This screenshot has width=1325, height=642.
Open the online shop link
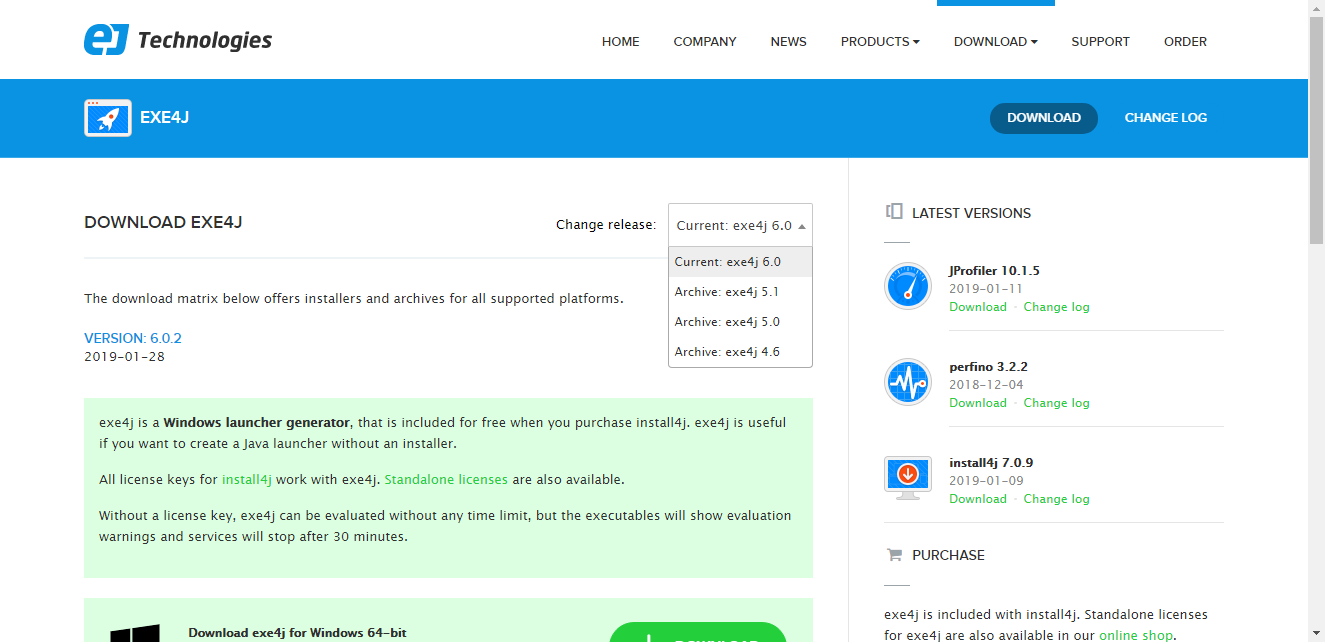1136,635
